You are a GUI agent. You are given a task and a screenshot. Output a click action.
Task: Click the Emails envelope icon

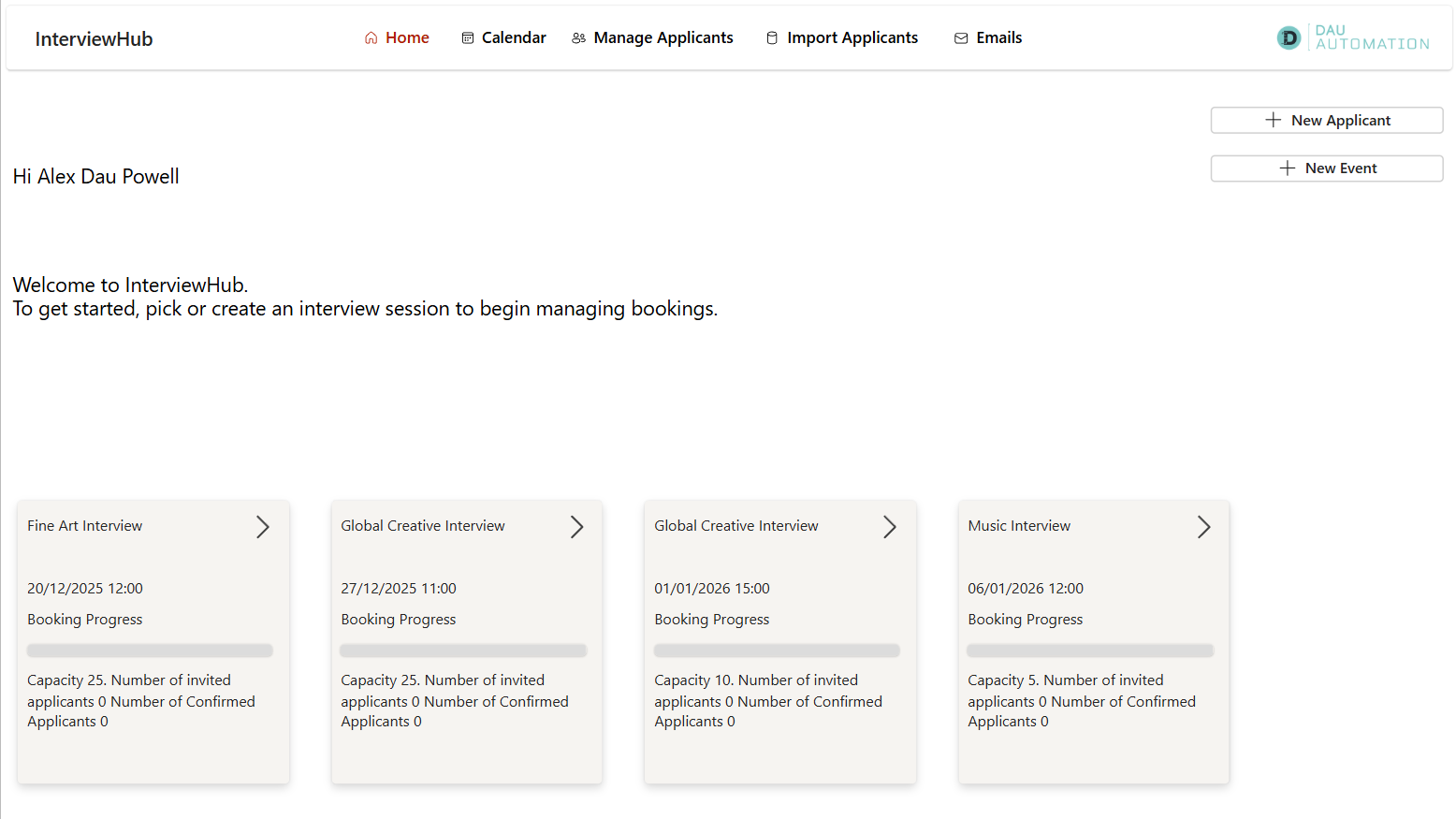pyautogui.click(x=961, y=38)
